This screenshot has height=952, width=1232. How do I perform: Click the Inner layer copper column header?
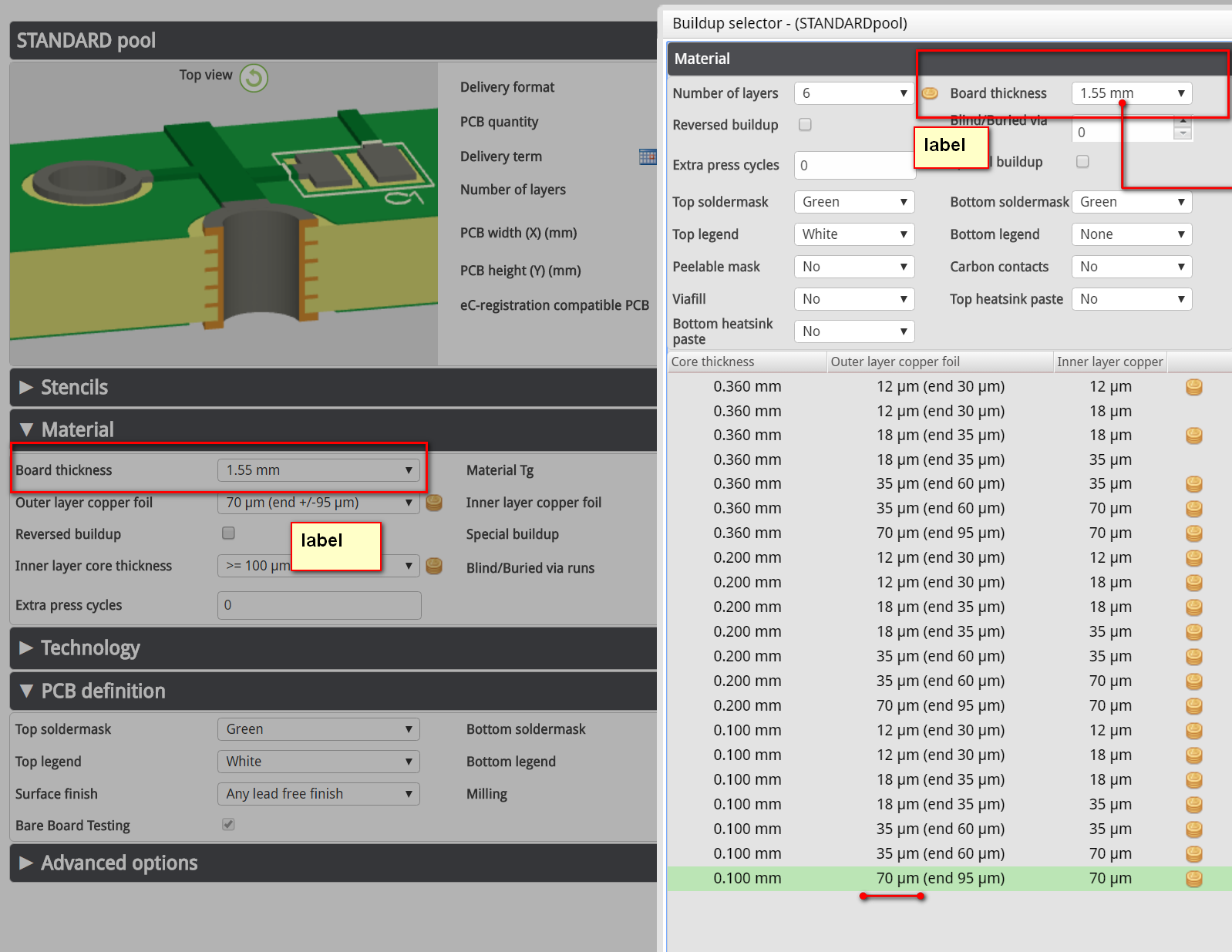[1110, 362]
